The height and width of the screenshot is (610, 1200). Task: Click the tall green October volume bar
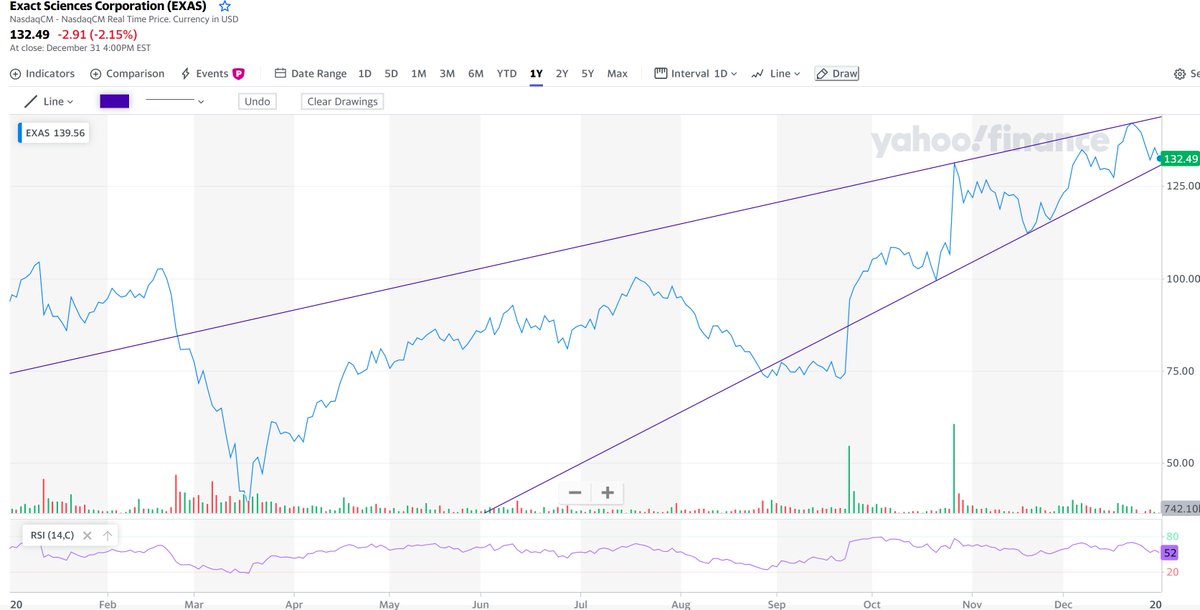pyautogui.click(x=954, y=468)
